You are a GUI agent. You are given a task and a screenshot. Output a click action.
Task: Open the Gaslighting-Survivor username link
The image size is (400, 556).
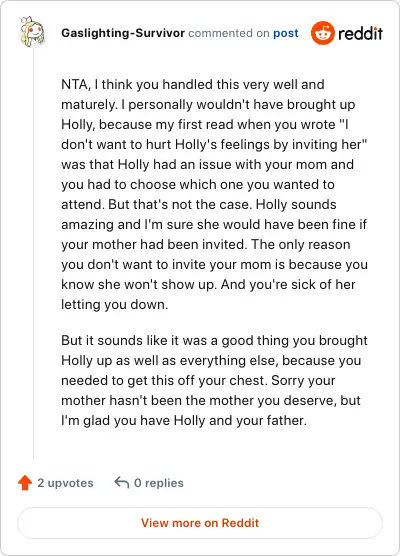[x=123, y=33]
